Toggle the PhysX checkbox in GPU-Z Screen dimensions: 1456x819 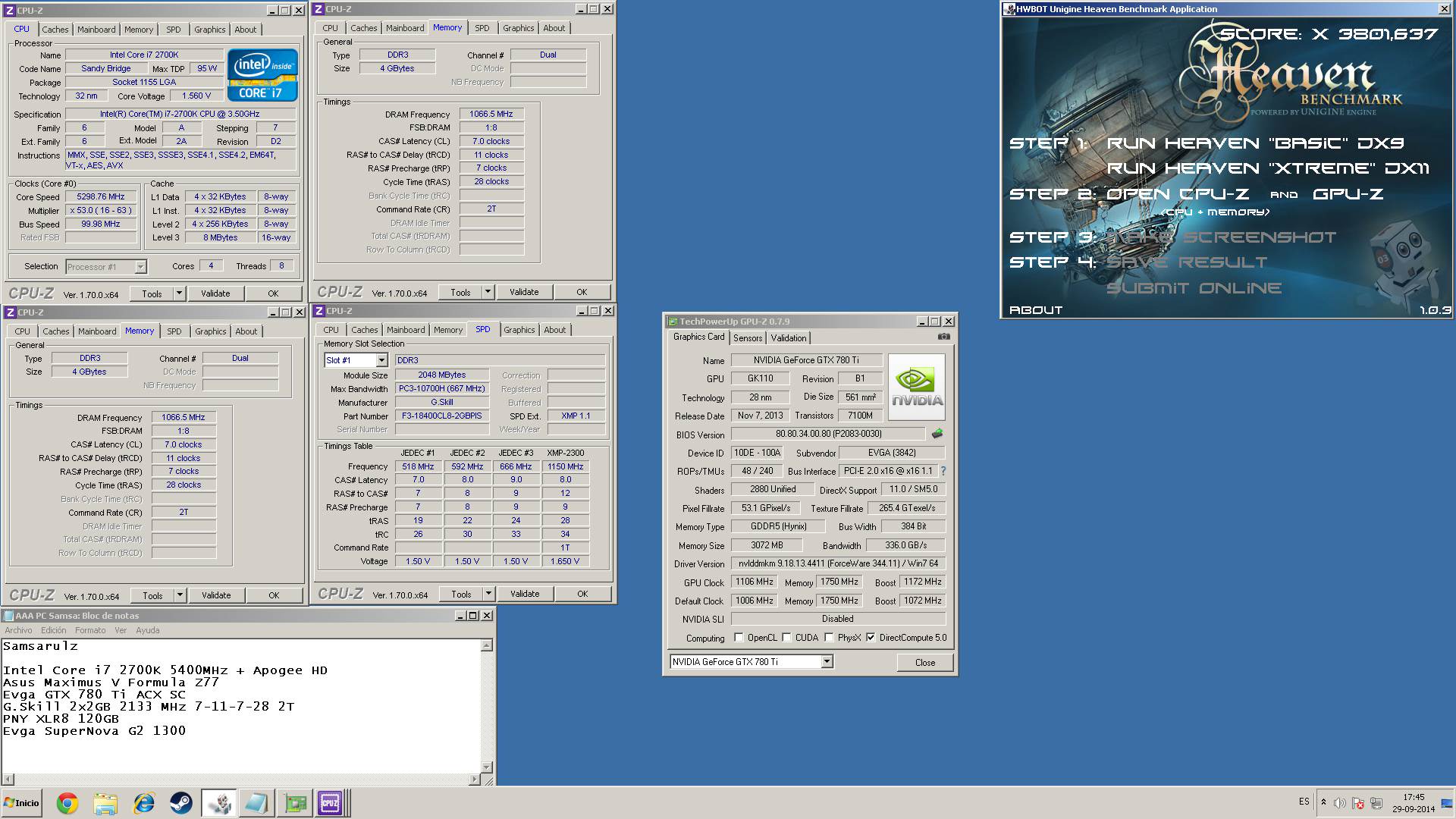(829, 638)
